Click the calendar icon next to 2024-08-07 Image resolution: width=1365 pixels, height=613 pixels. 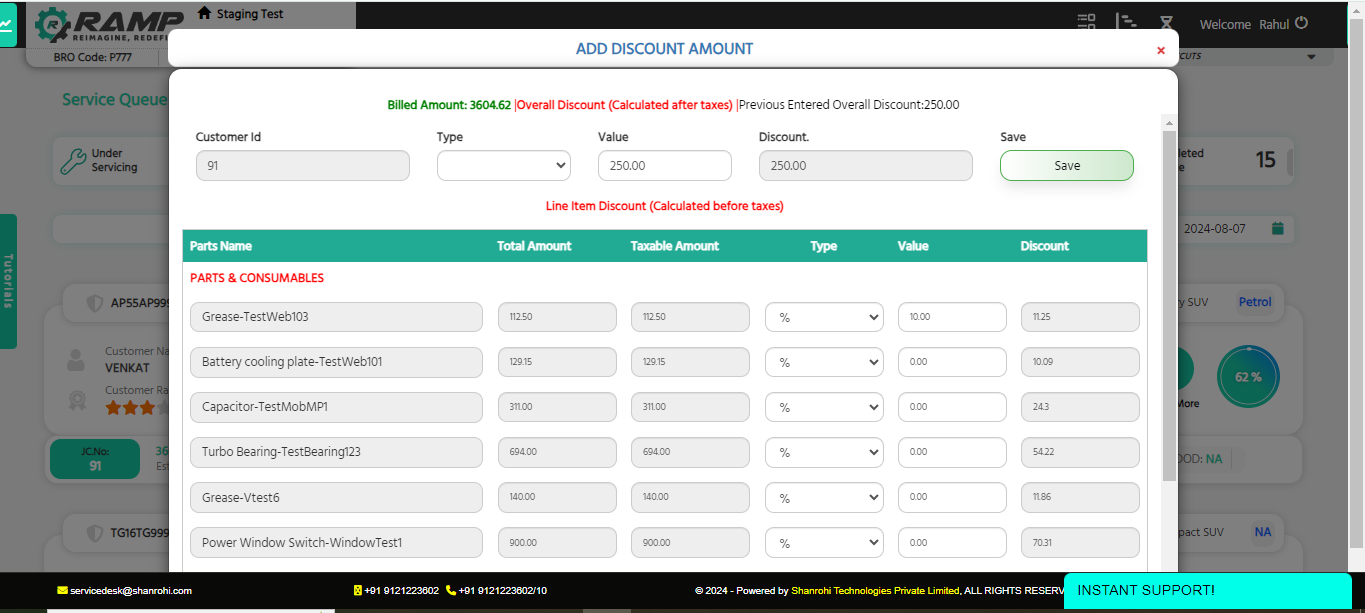[1277, 229]
